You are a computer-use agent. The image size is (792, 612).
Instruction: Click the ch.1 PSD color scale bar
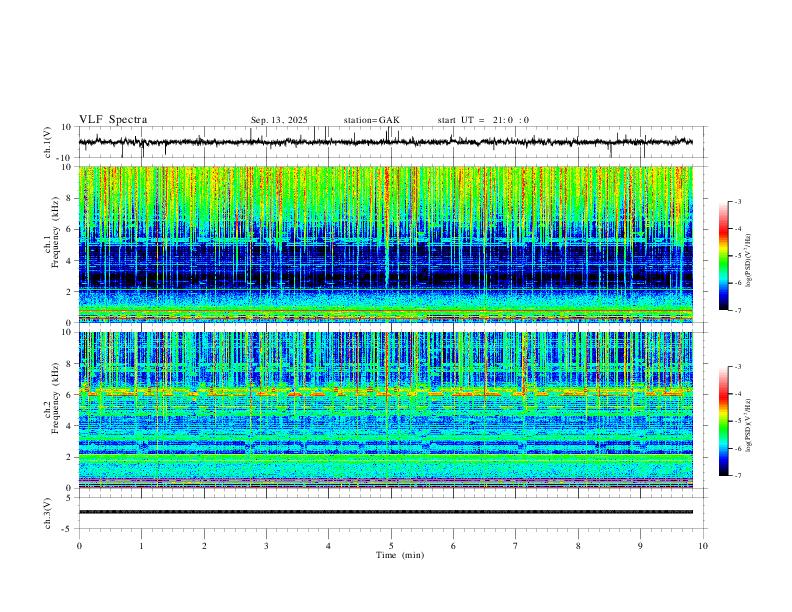[723, 256]
